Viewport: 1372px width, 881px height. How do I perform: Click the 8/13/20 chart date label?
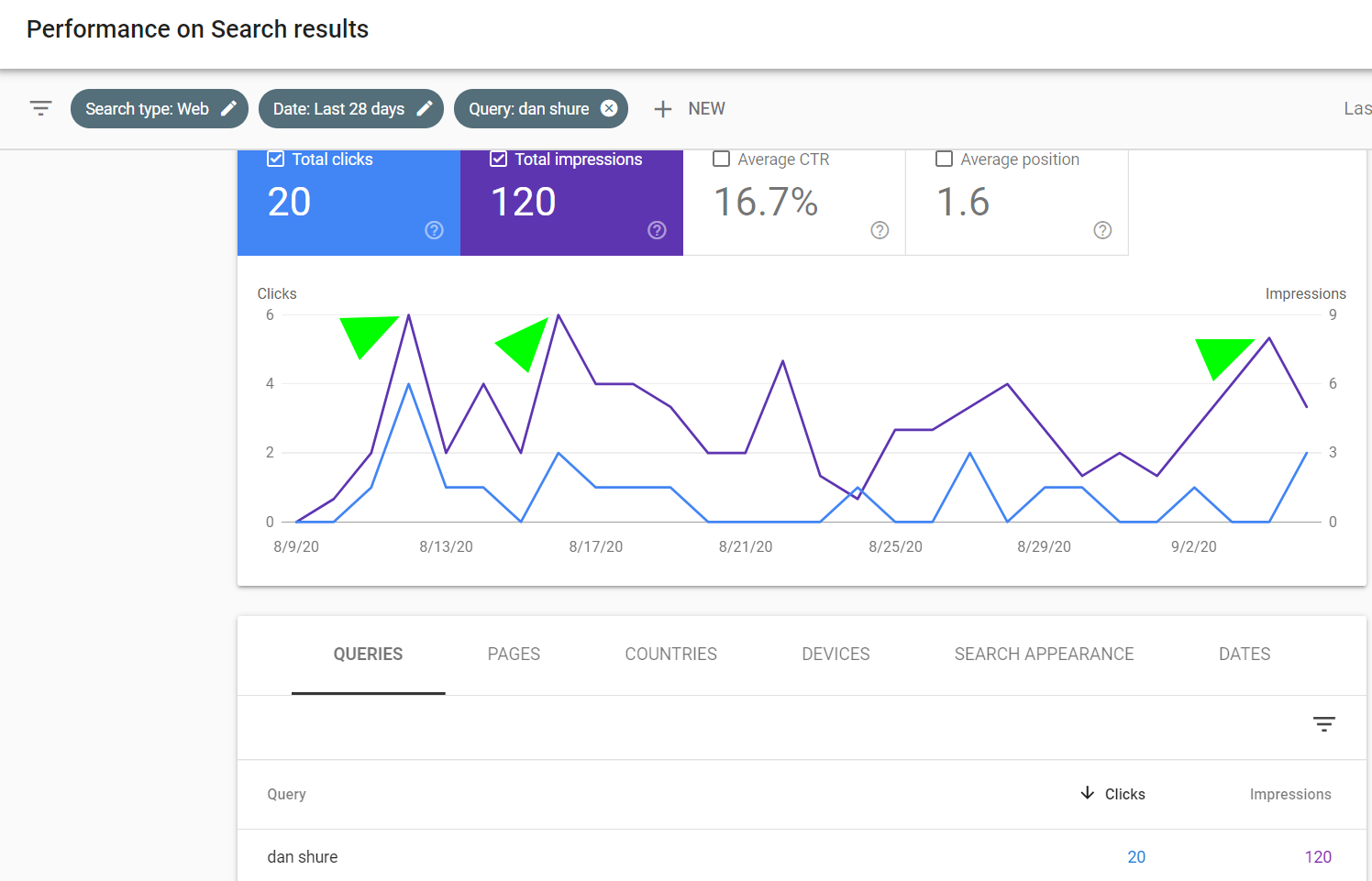coord(446,546)
